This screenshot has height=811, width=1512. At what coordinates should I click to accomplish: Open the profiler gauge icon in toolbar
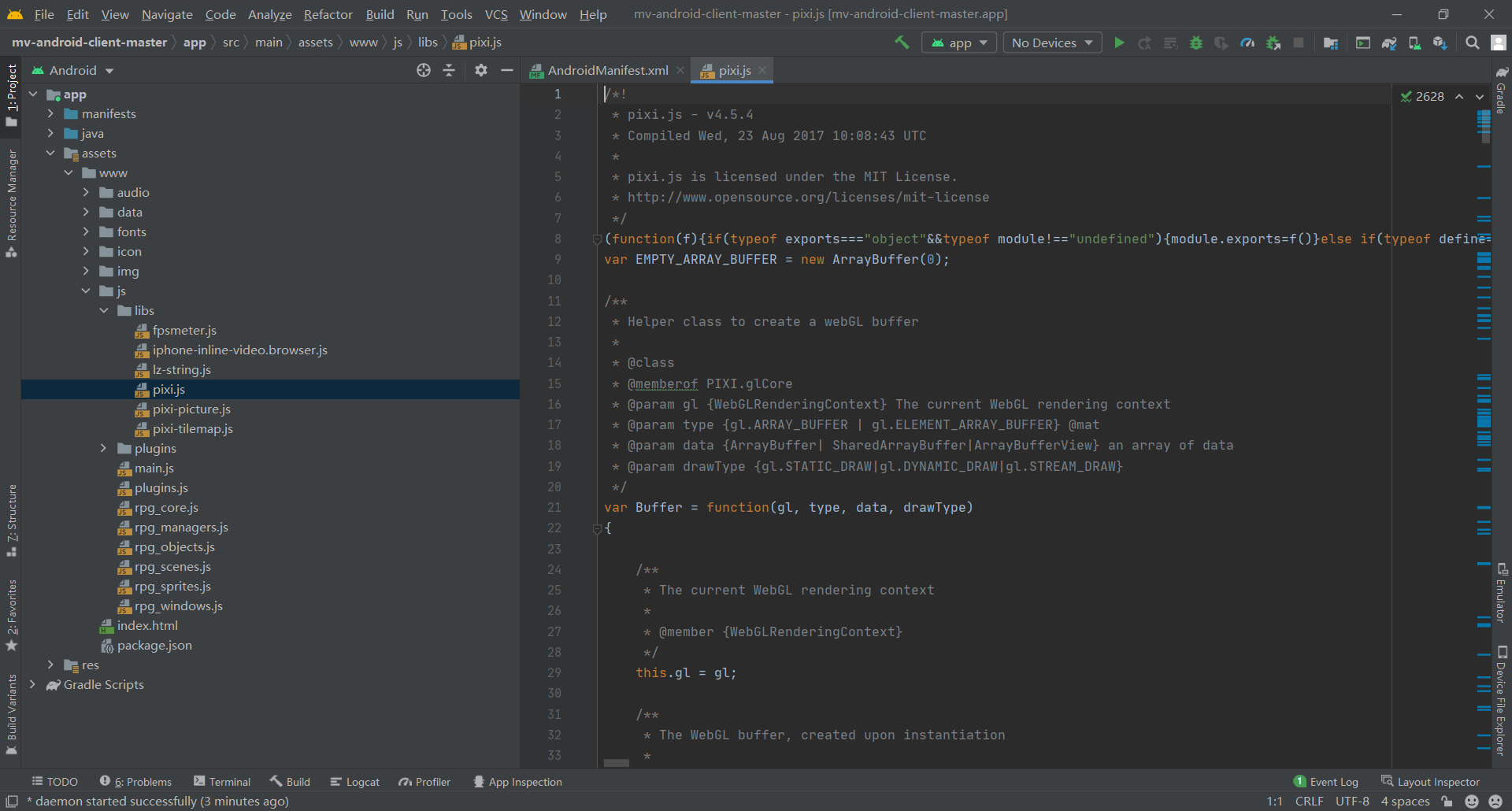pos(1247,43)
